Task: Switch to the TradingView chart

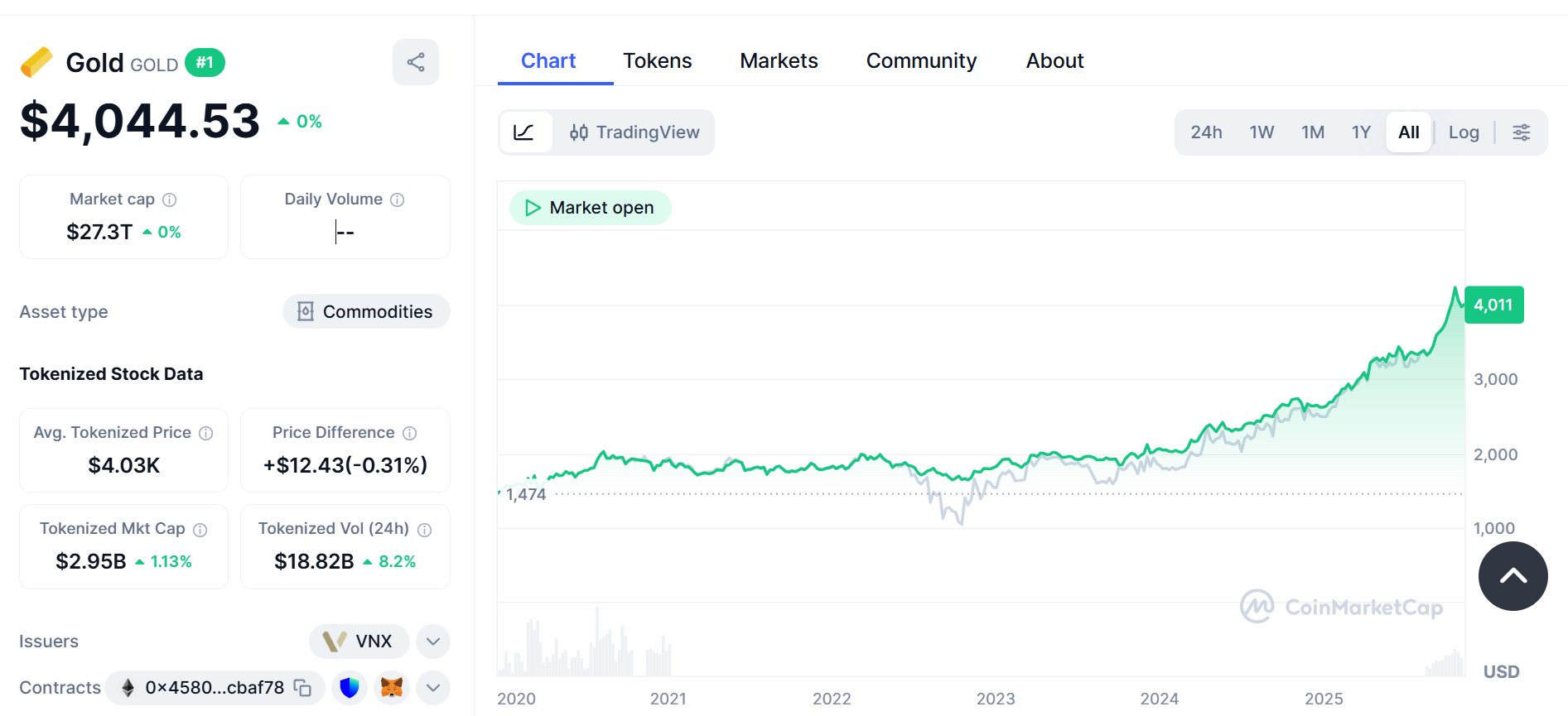Action: [634, 132]
